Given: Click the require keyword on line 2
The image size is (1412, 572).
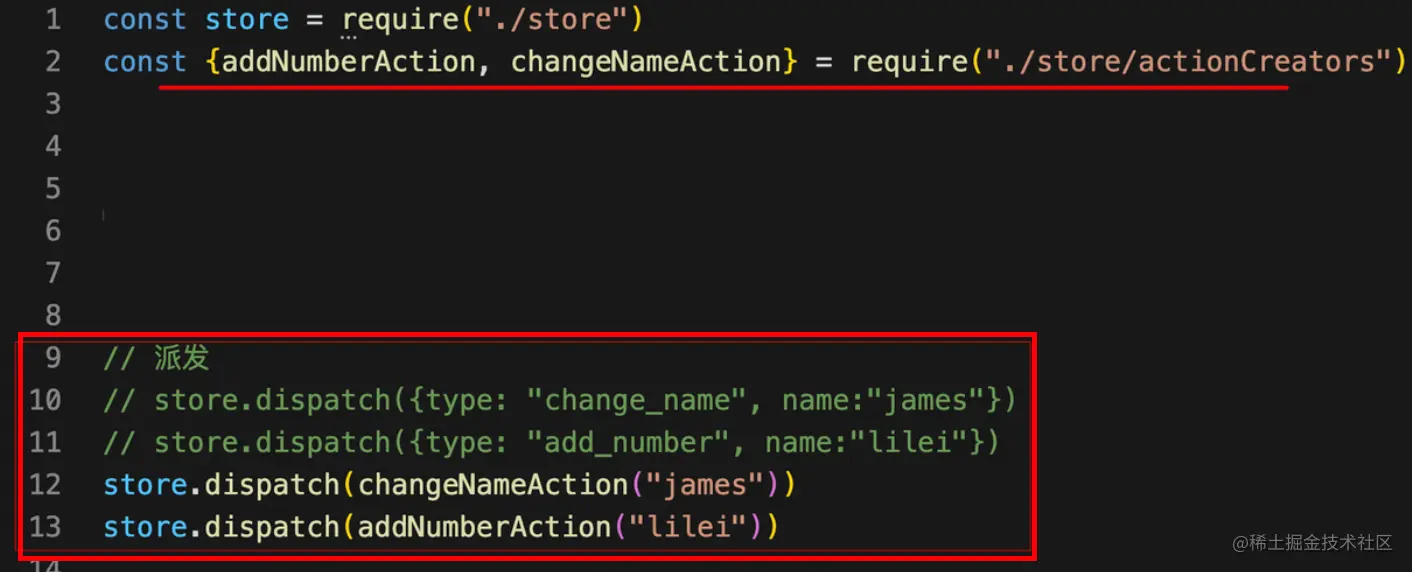Looking at the screenshot, I should pyautogui.click(x=908, y=62).
